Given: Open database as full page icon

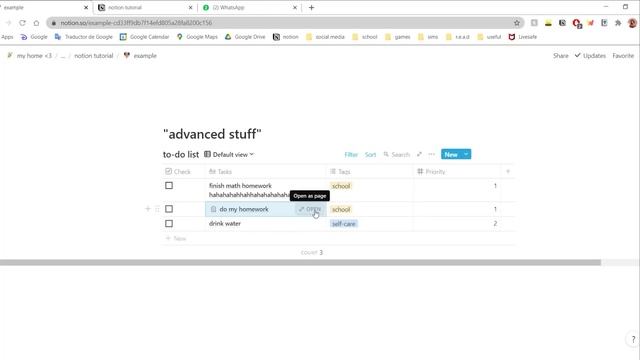Looking at the screenshot, I should click(419, 154).
